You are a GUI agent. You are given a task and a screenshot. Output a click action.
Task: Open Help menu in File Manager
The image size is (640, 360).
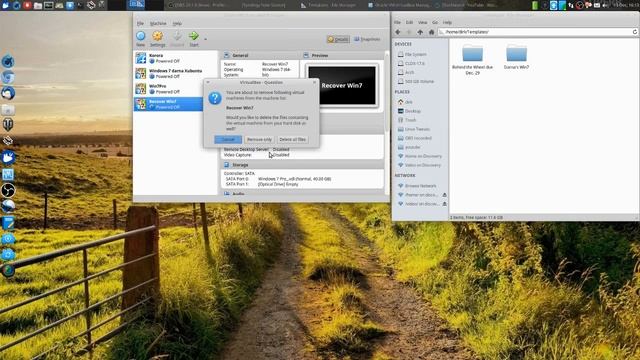pyautogui.click(x=447, y=22)
